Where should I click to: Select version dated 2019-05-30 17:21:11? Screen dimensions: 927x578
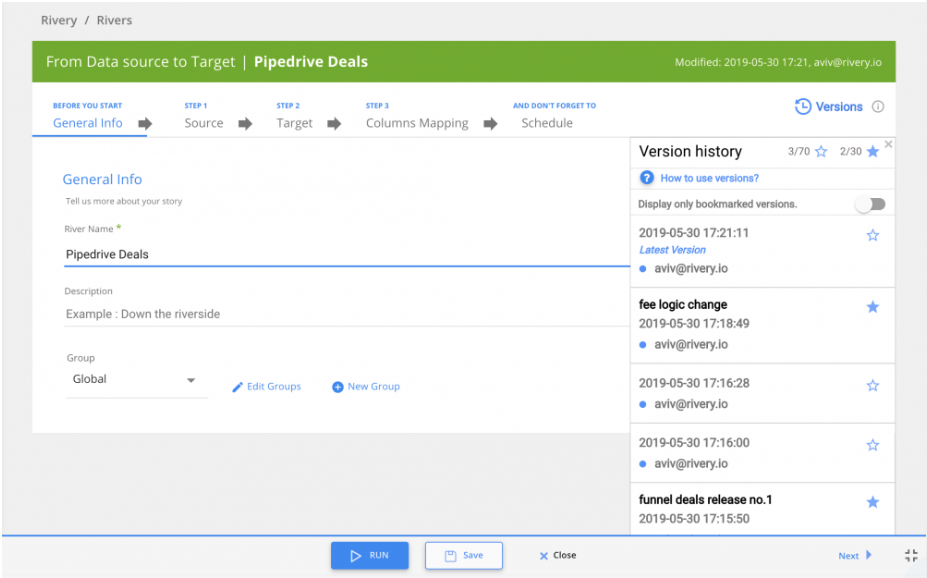click(x=694, y=233)
